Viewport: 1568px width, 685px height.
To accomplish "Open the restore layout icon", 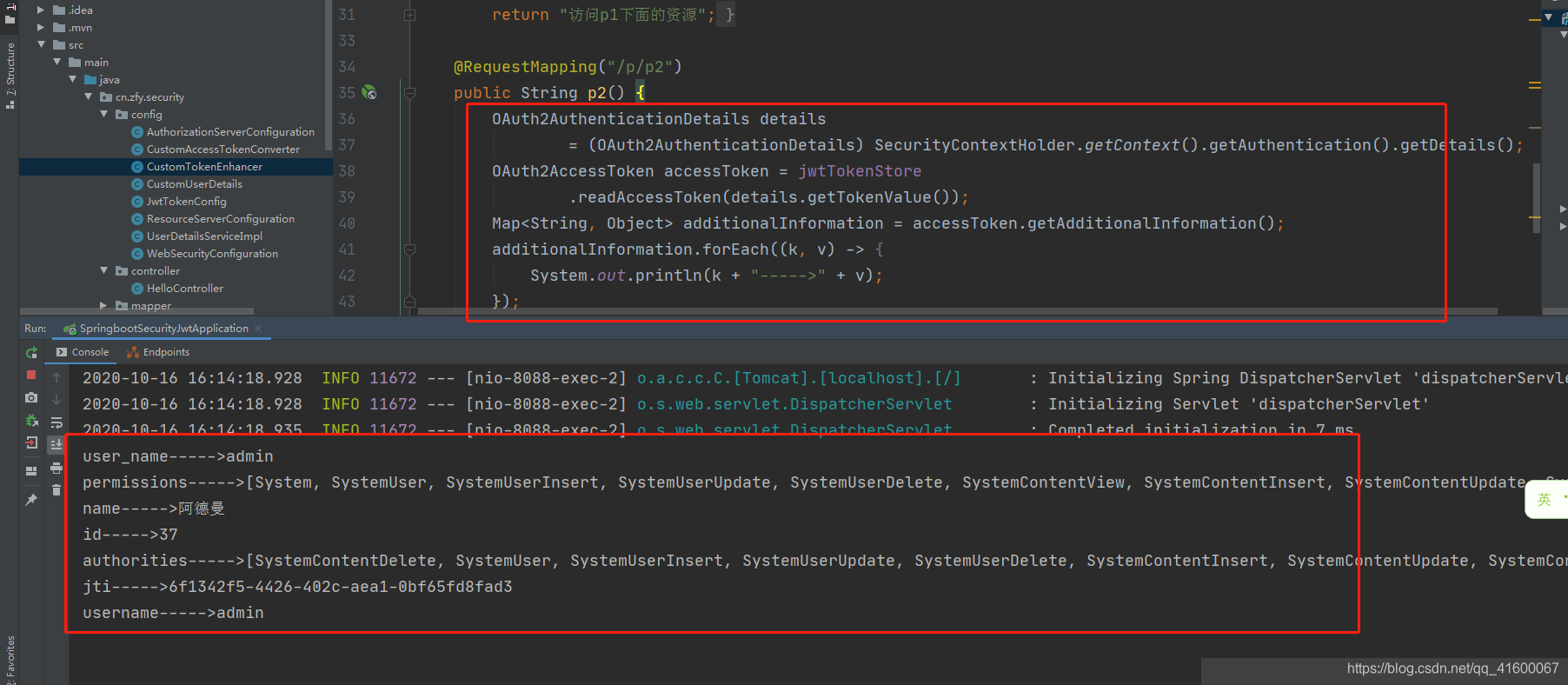I will point(31,470).
